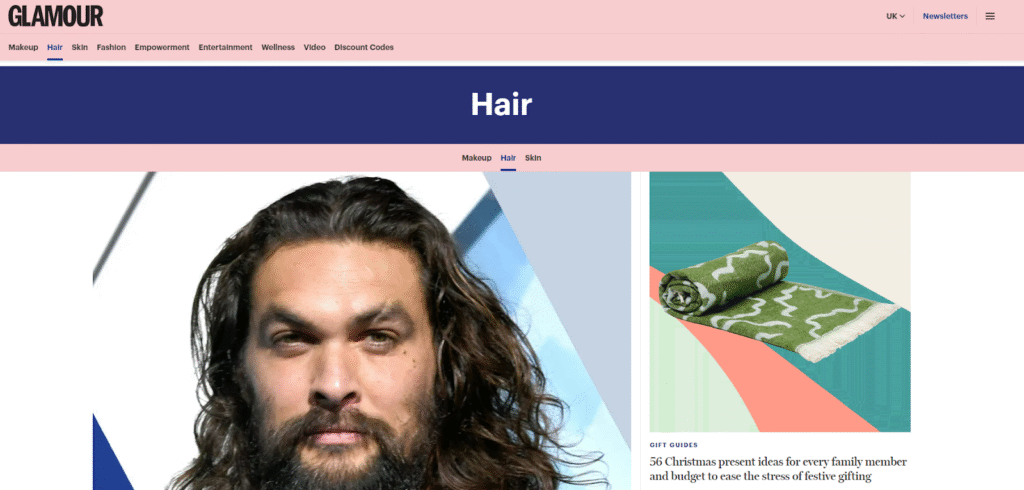The width and height of the screenshot is (1024, 490).
Task: Navigate to Fashion section
Action: pyautogui.click(x=111, y=47)
